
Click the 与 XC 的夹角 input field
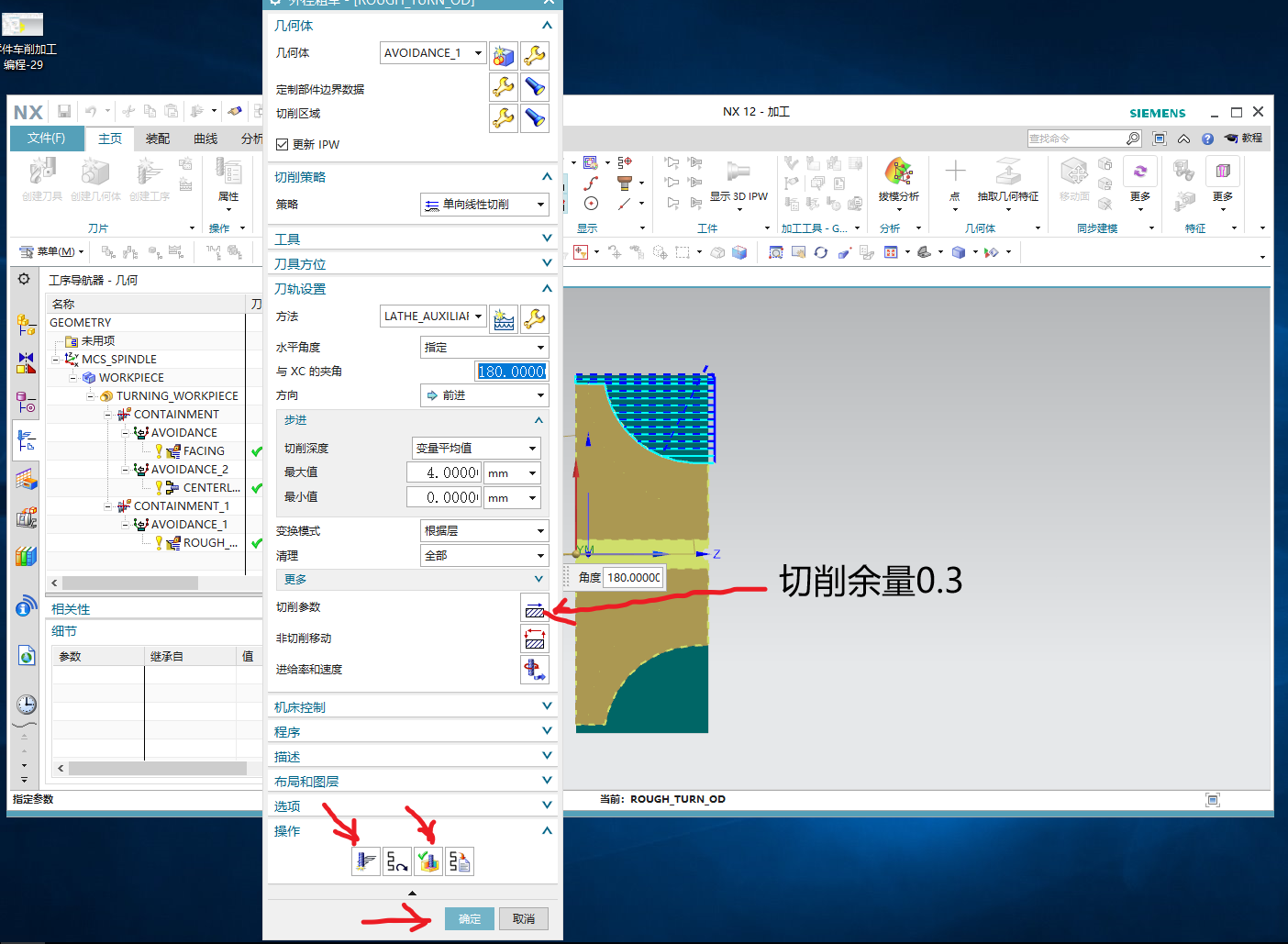[x=512, y=372]
